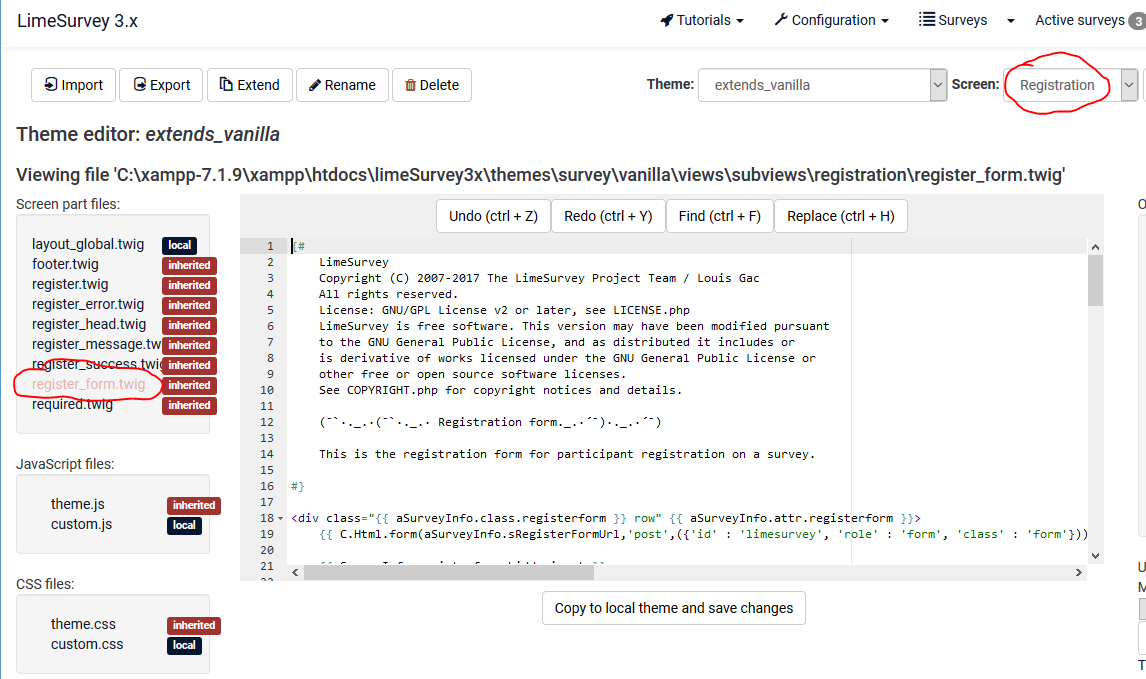Click the editor scroll right arrow

coord(1079,572)
